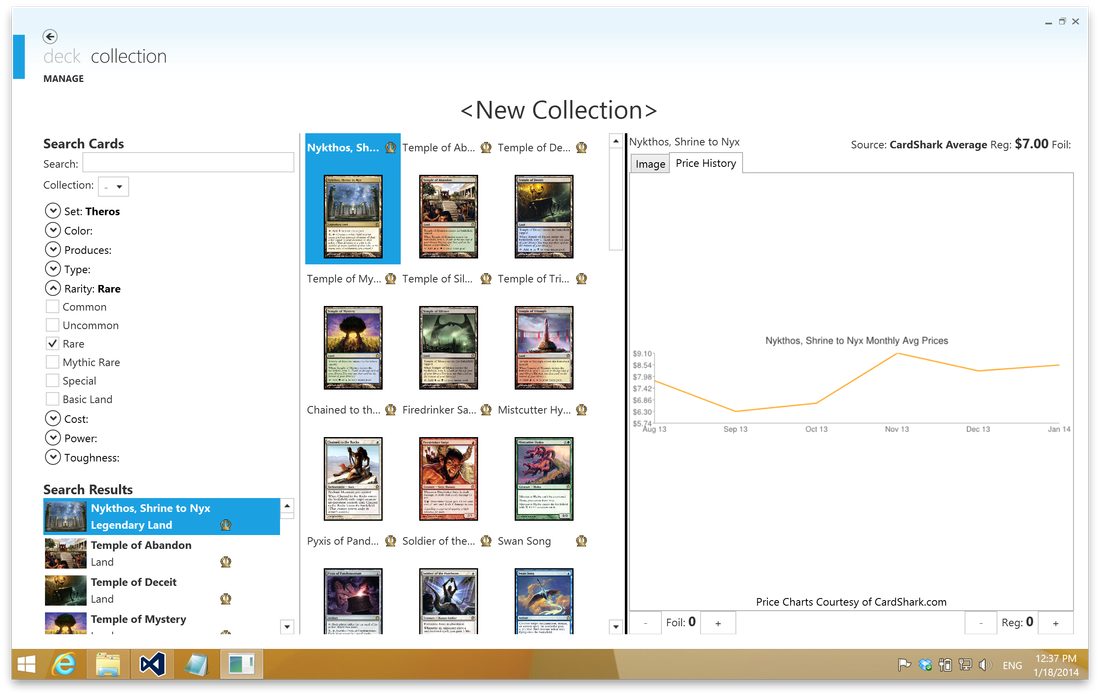The width and height of the screenshot is (1100, 696).
Task: Select the Price History tab
Action: [x=705, y=163]
